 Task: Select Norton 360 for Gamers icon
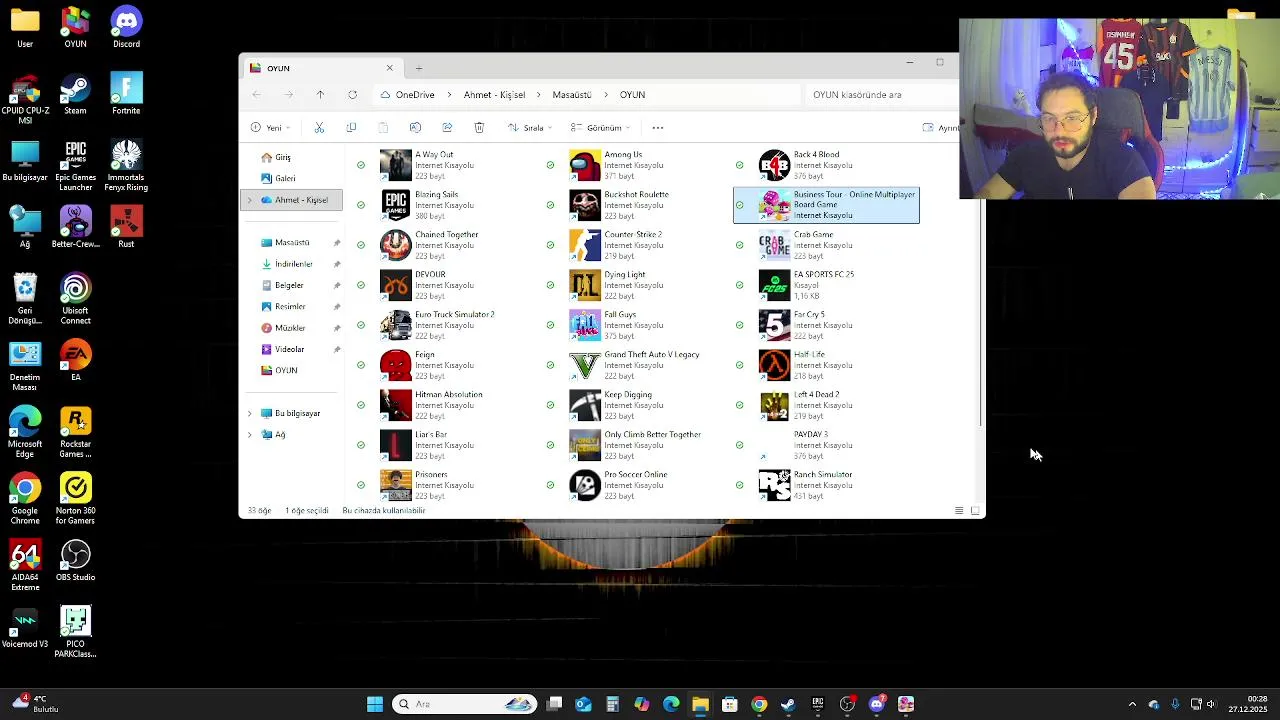tap(75, 498)
